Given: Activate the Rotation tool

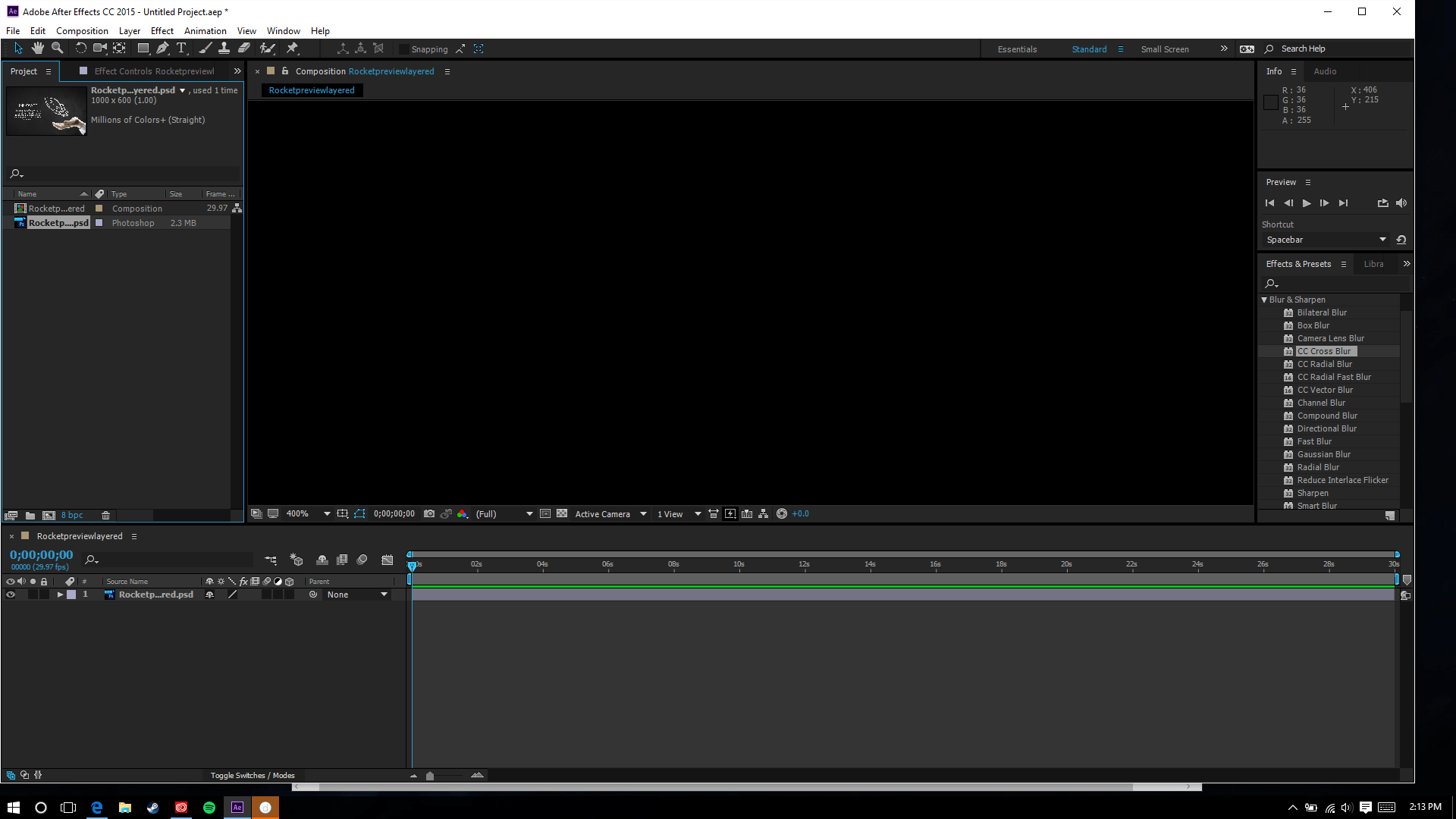Looking at the screenshot, I should coord(81,48).
